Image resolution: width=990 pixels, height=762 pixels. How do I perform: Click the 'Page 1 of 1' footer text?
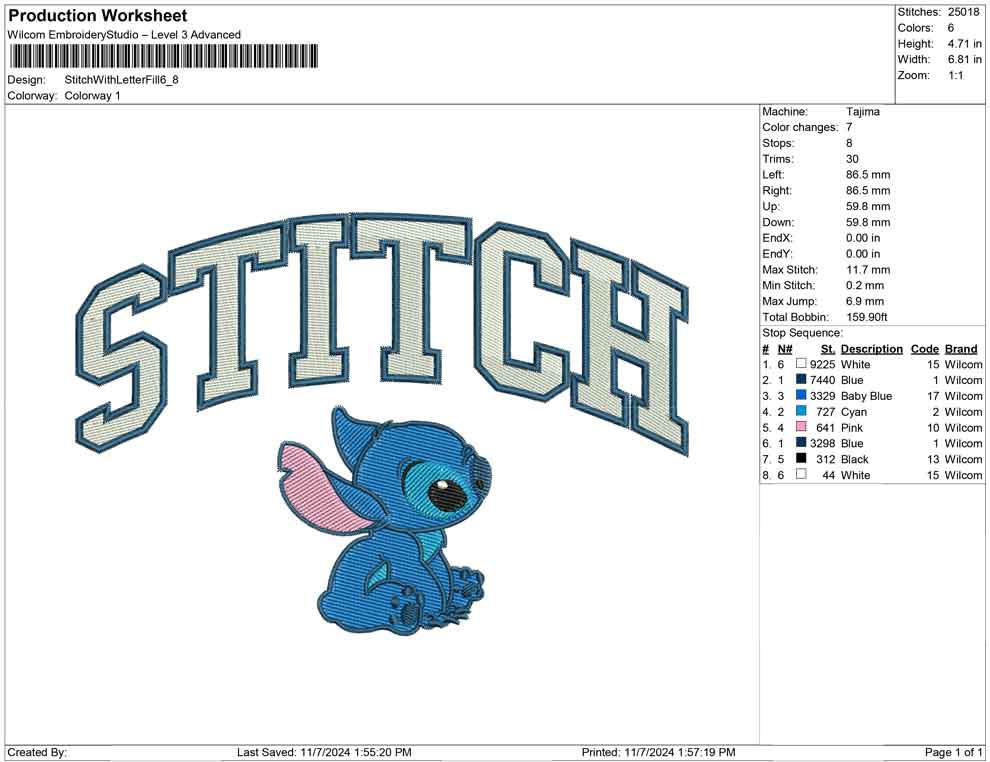[x=953, y=752]
